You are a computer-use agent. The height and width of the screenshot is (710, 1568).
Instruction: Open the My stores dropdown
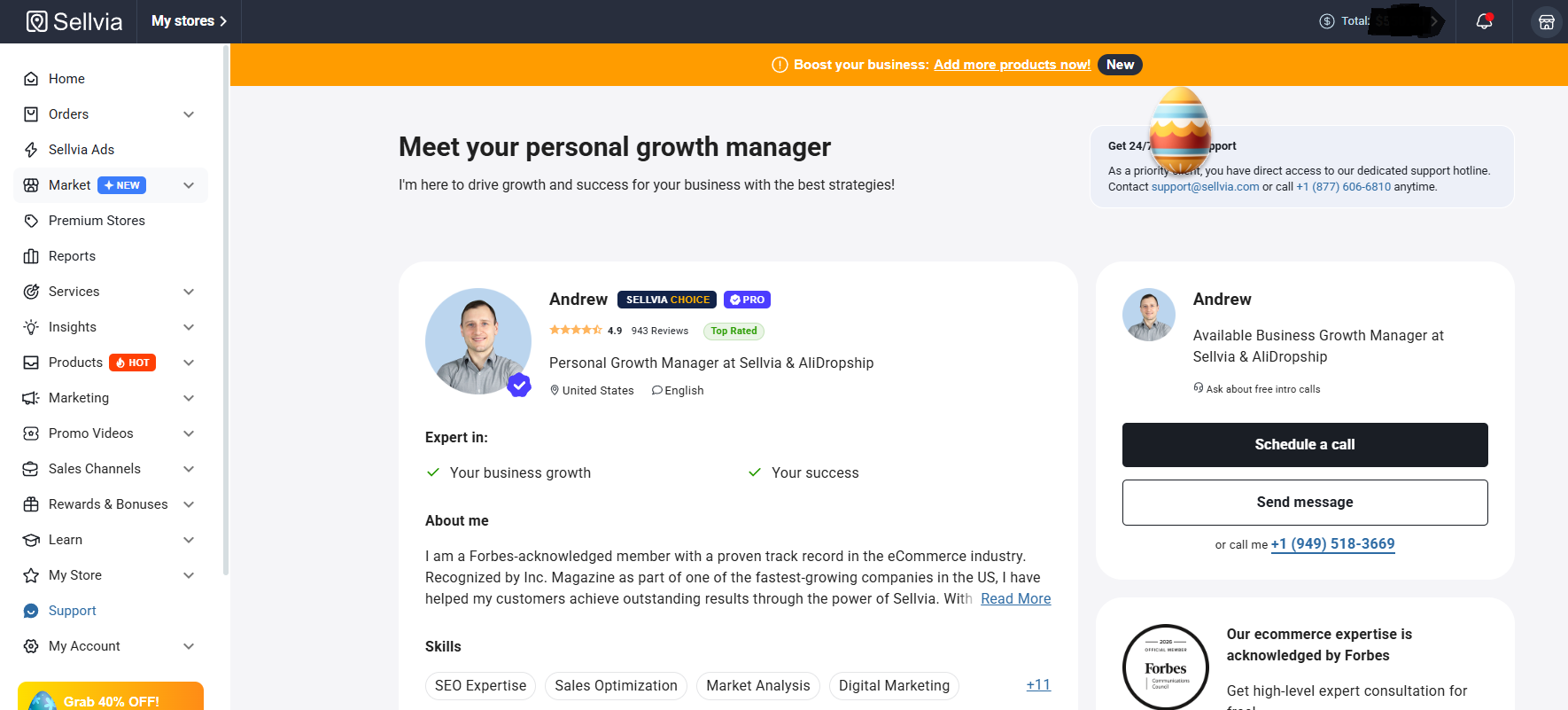tap(189, 21)
